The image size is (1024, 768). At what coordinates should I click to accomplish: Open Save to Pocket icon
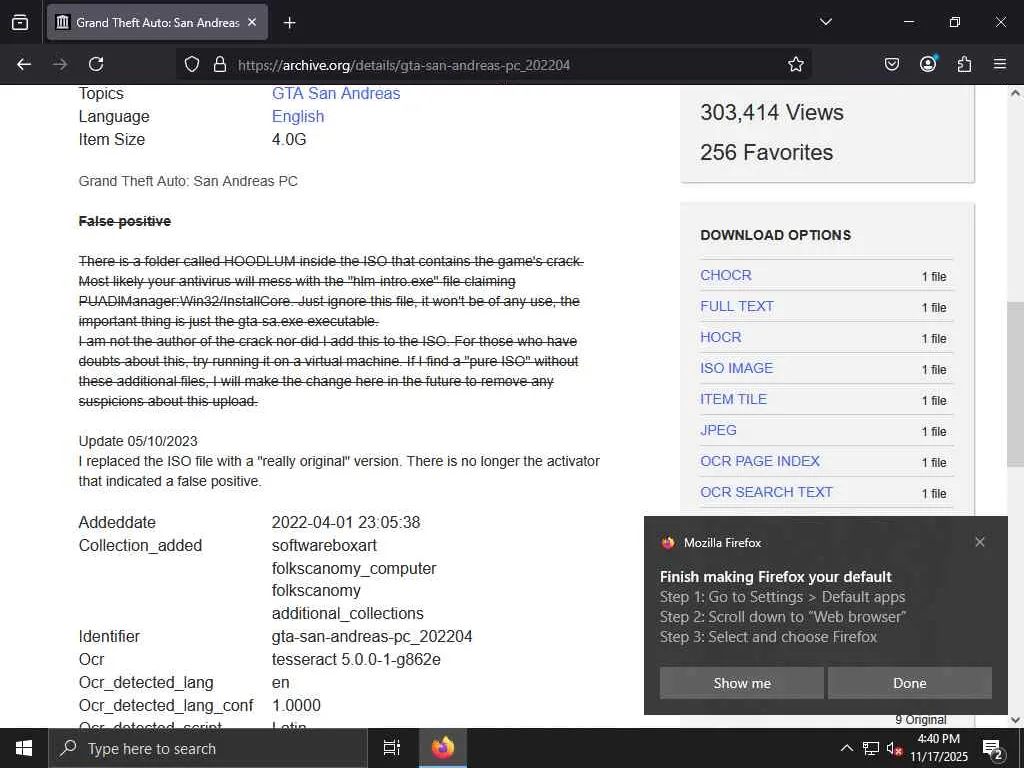coord(891,64)
